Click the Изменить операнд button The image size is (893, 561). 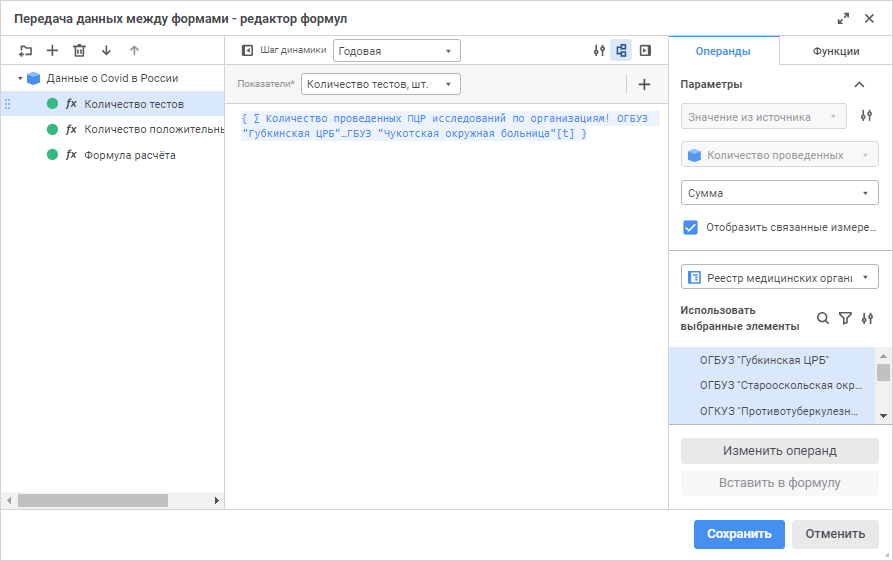coord(779,451)
